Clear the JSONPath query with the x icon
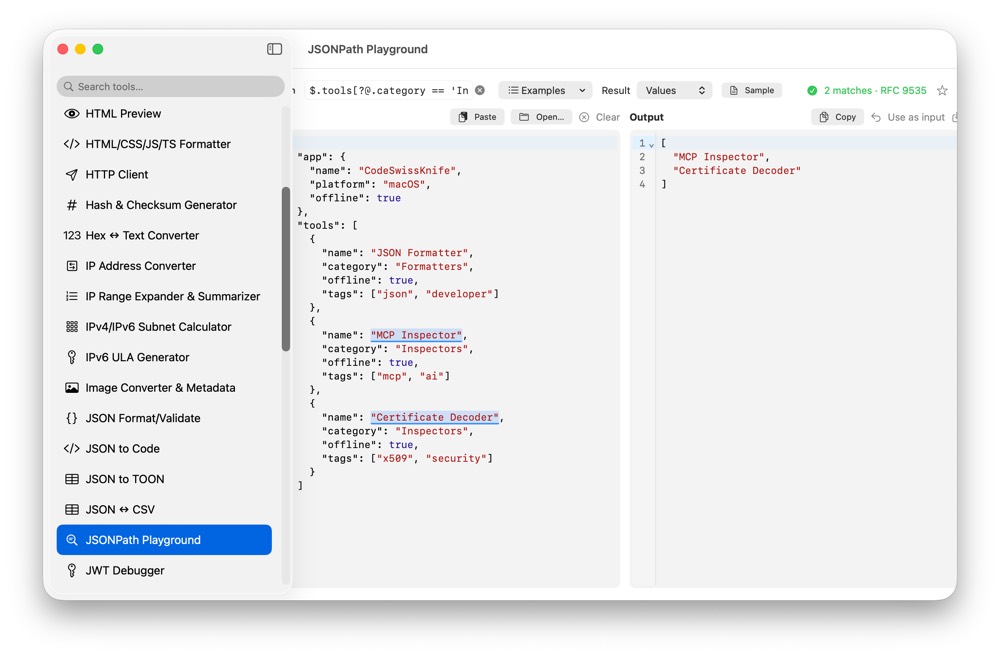The image size is (1000, 657). (x=480, y=91)
